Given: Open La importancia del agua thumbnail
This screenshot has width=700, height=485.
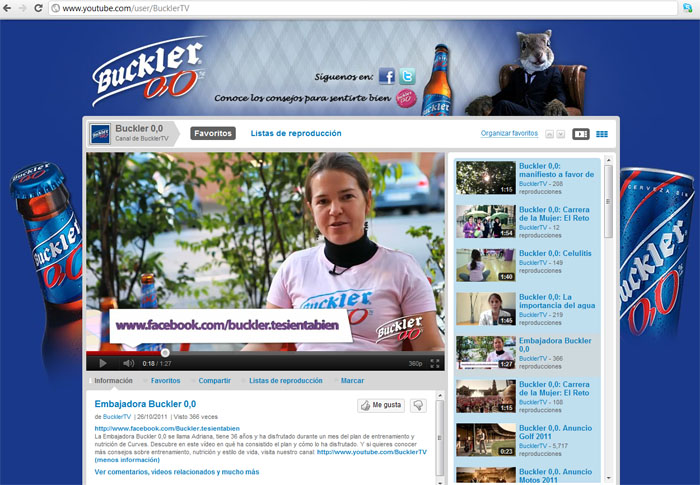Looking at the screenshot, I should 486,309.
